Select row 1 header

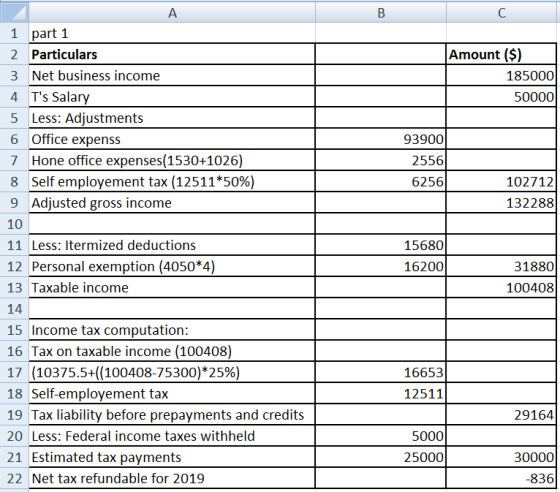click(x=14, y=33)
